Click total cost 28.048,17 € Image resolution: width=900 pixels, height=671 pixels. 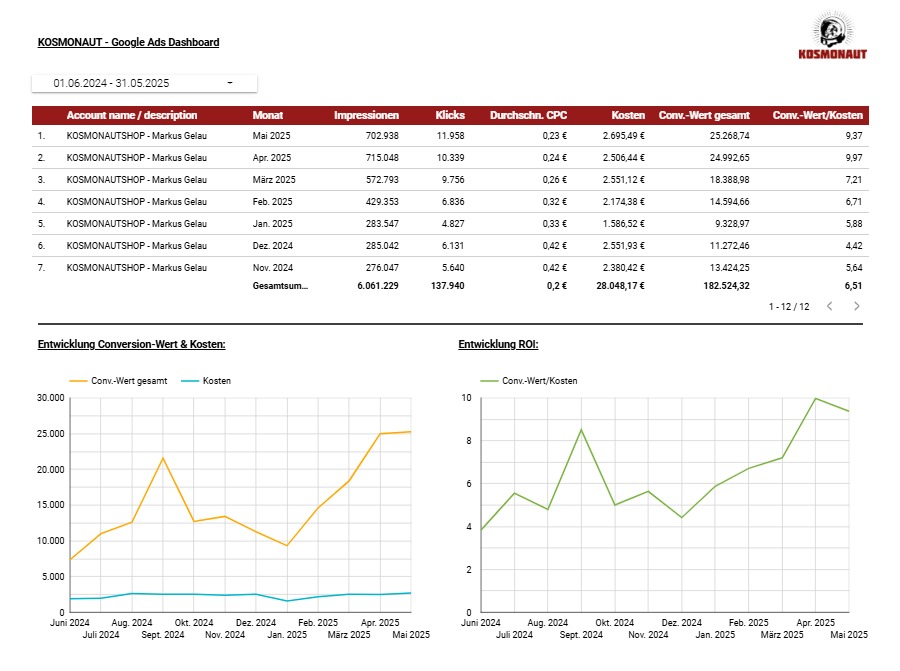620,286
